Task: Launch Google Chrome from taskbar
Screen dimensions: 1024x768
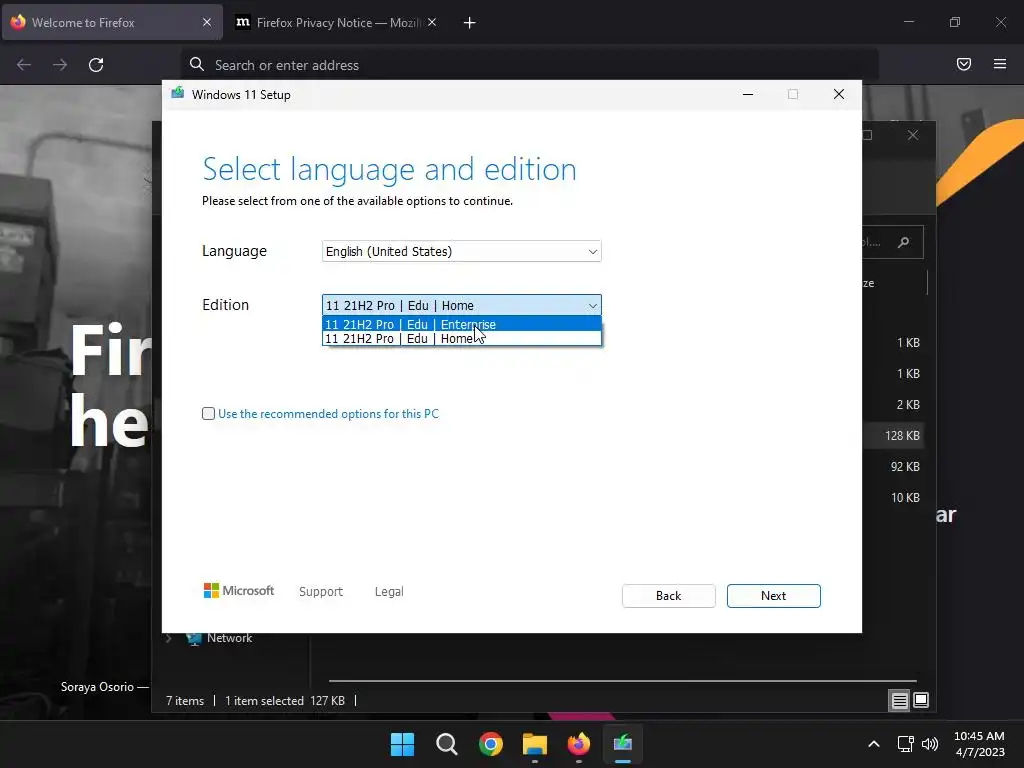Action: click(x=490, y=744)
